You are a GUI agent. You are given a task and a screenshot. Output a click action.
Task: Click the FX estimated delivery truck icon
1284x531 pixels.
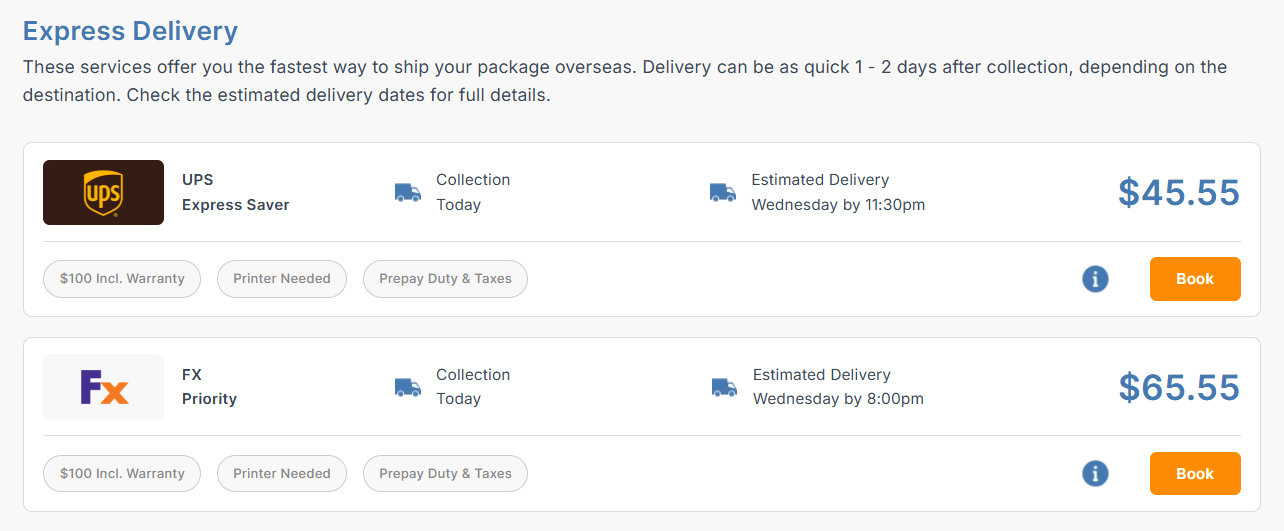pyautogui.click(x=724, y=387)
